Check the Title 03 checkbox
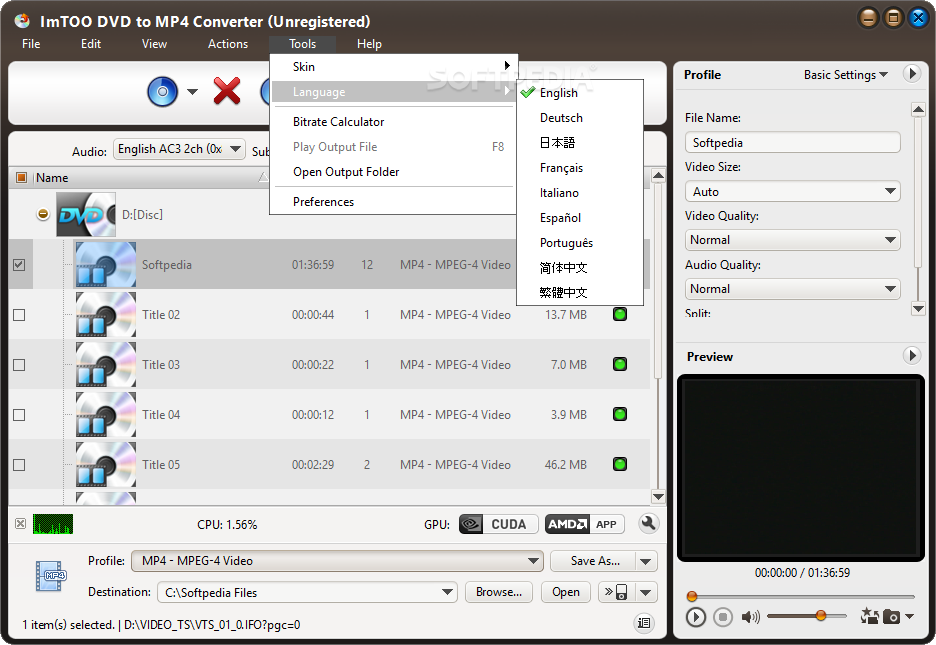 [19, 365]
